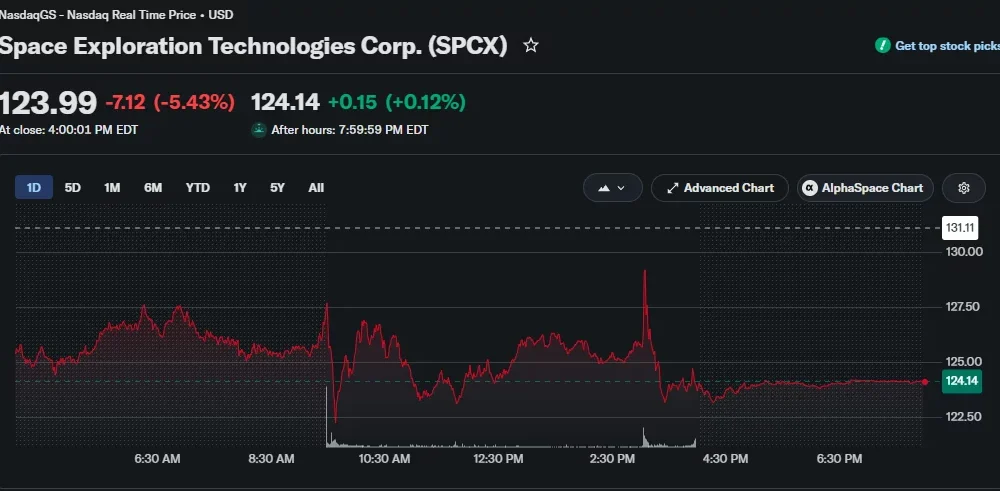Viewport: 1000px width, 491px height.
Task: Click the current price marker 124.14
Action: (x=962, y=381)
